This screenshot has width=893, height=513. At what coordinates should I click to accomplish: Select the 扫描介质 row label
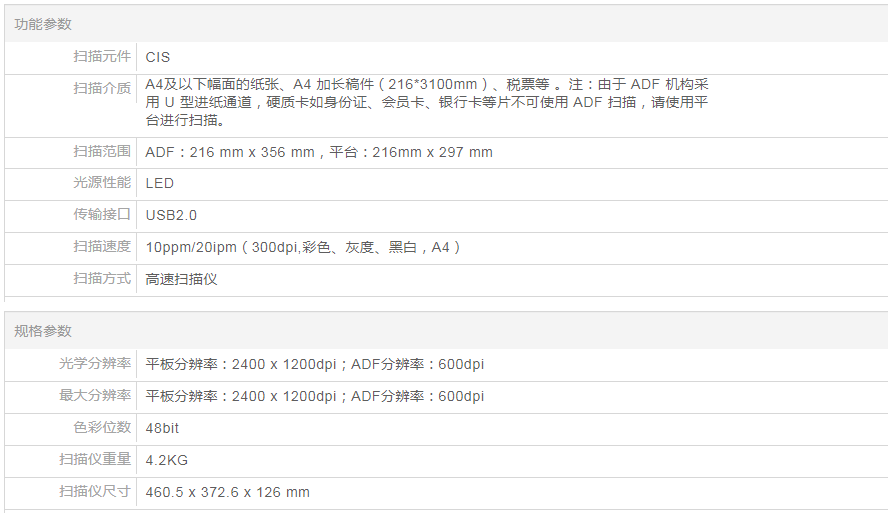pos(101,88)
